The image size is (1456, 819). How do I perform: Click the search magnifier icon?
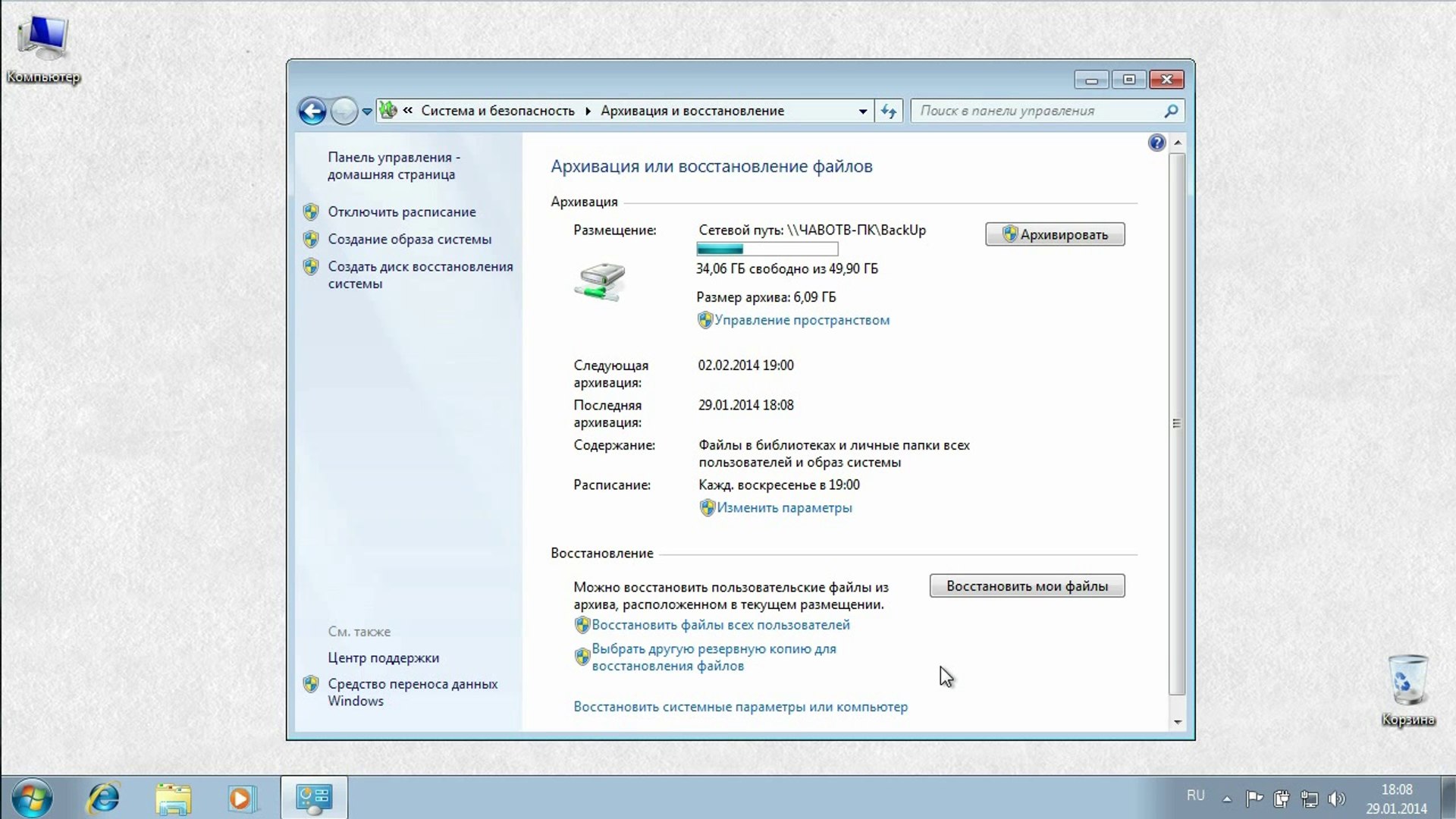click(1171, 111)
